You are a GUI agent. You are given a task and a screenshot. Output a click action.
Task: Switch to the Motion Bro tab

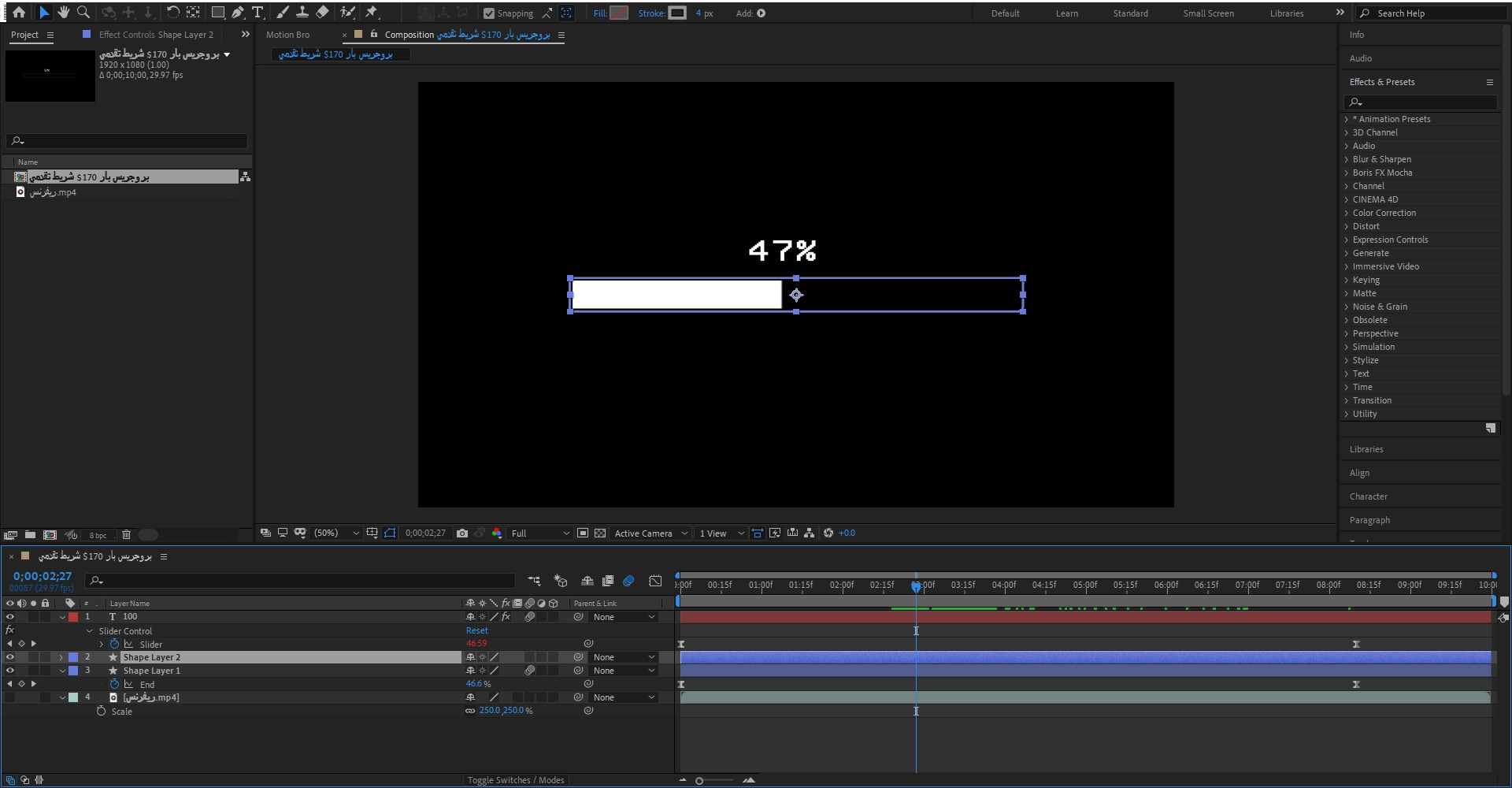[x=287, y=35]
